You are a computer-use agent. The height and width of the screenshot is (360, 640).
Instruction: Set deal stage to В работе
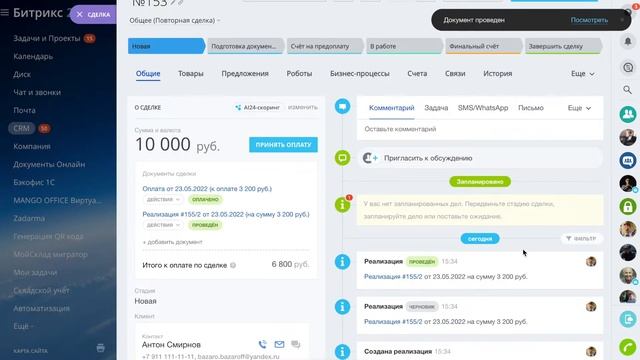403,46
